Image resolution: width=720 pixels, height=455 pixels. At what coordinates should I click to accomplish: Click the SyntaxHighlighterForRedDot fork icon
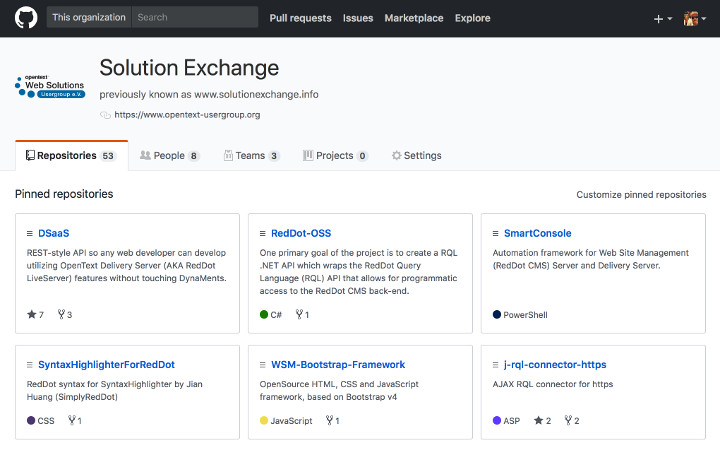point(72,420)
